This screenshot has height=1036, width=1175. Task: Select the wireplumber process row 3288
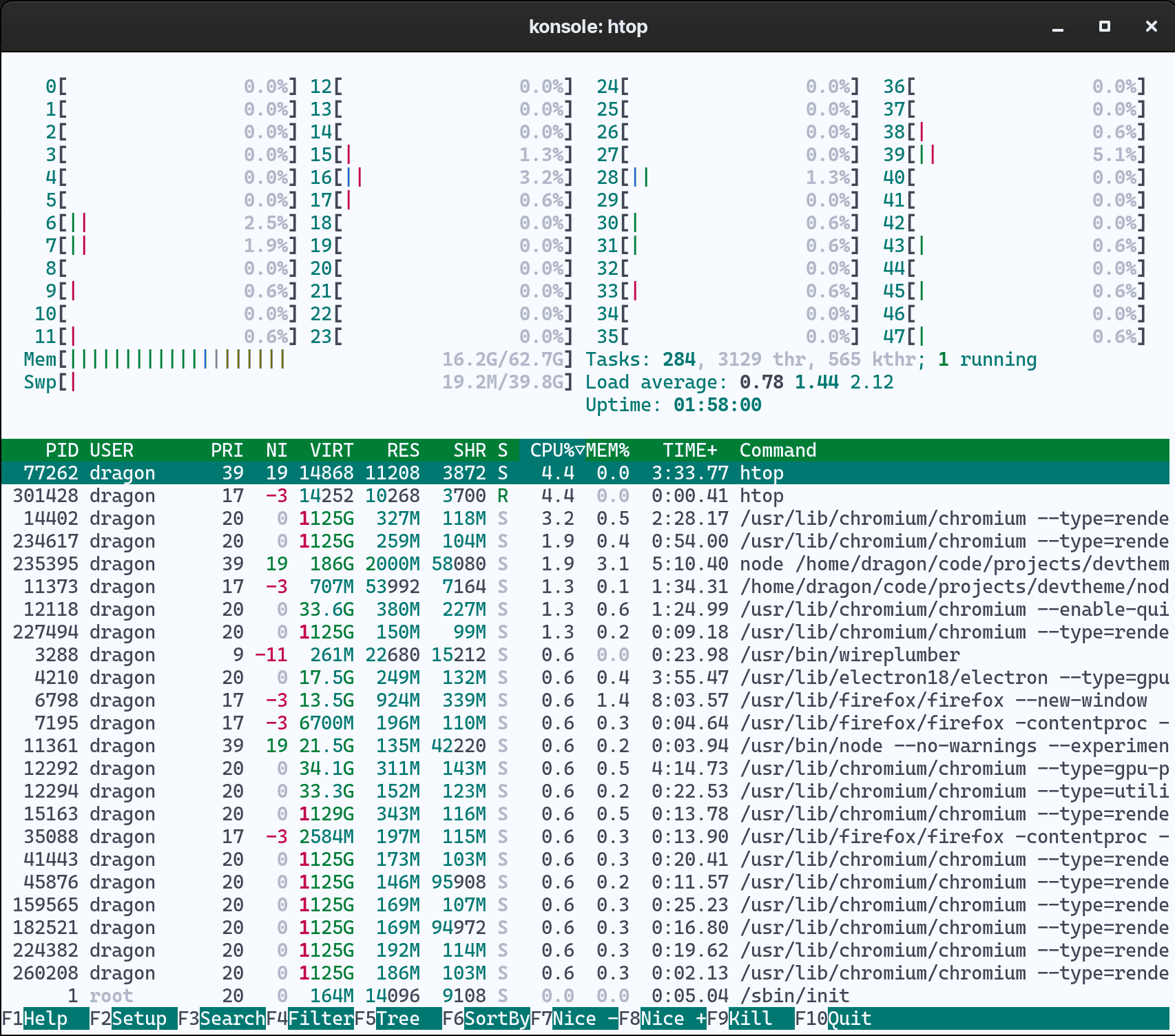click(x=585, y=655)
